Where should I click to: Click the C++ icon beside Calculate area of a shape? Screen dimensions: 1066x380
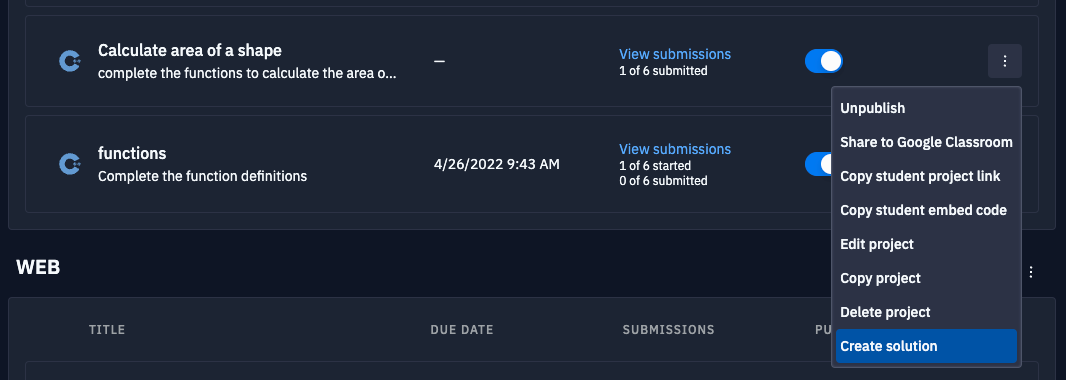pyautogui.click(x=70, y=61)
